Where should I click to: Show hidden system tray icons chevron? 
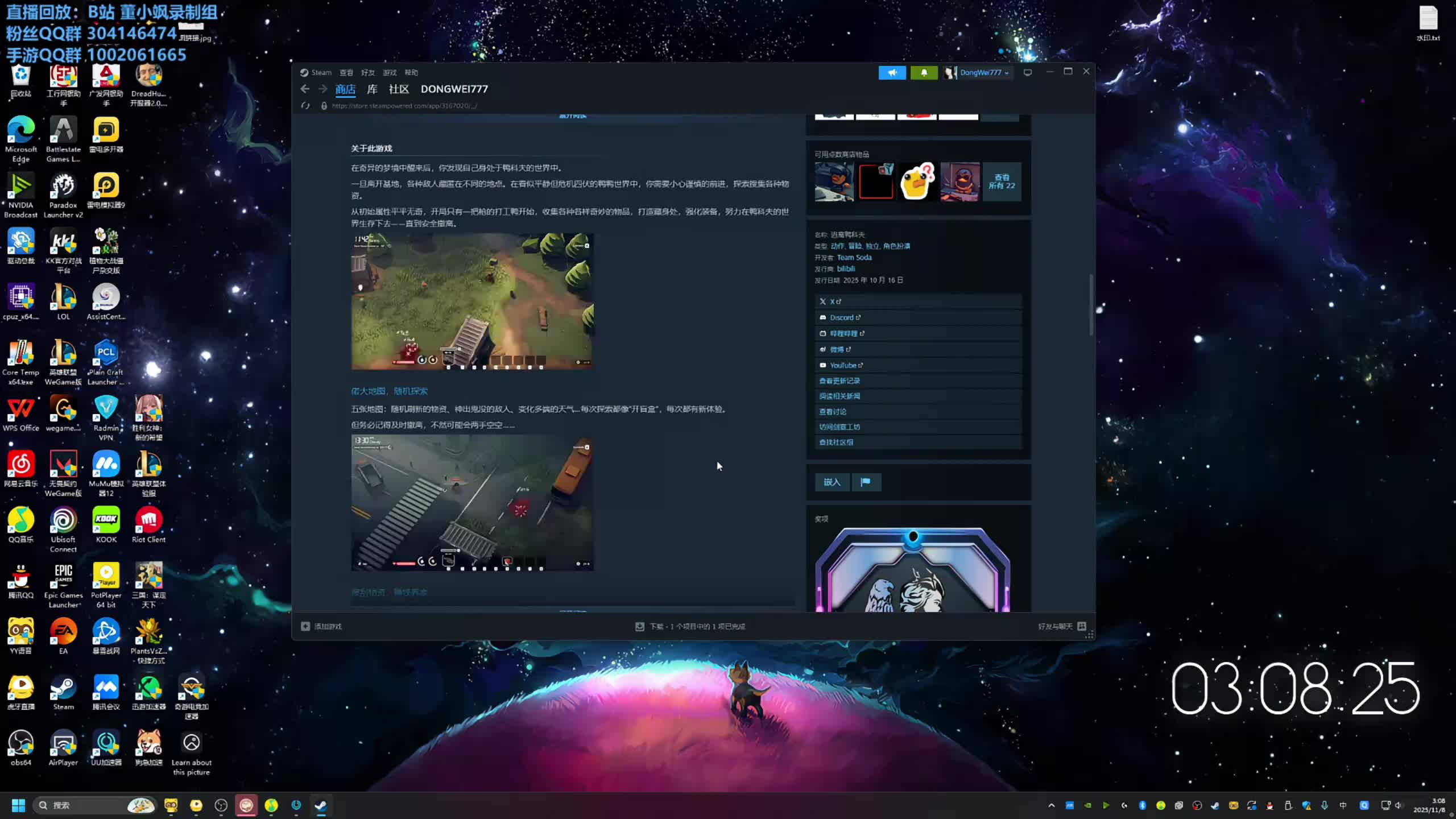click(x=1051, y=805)
